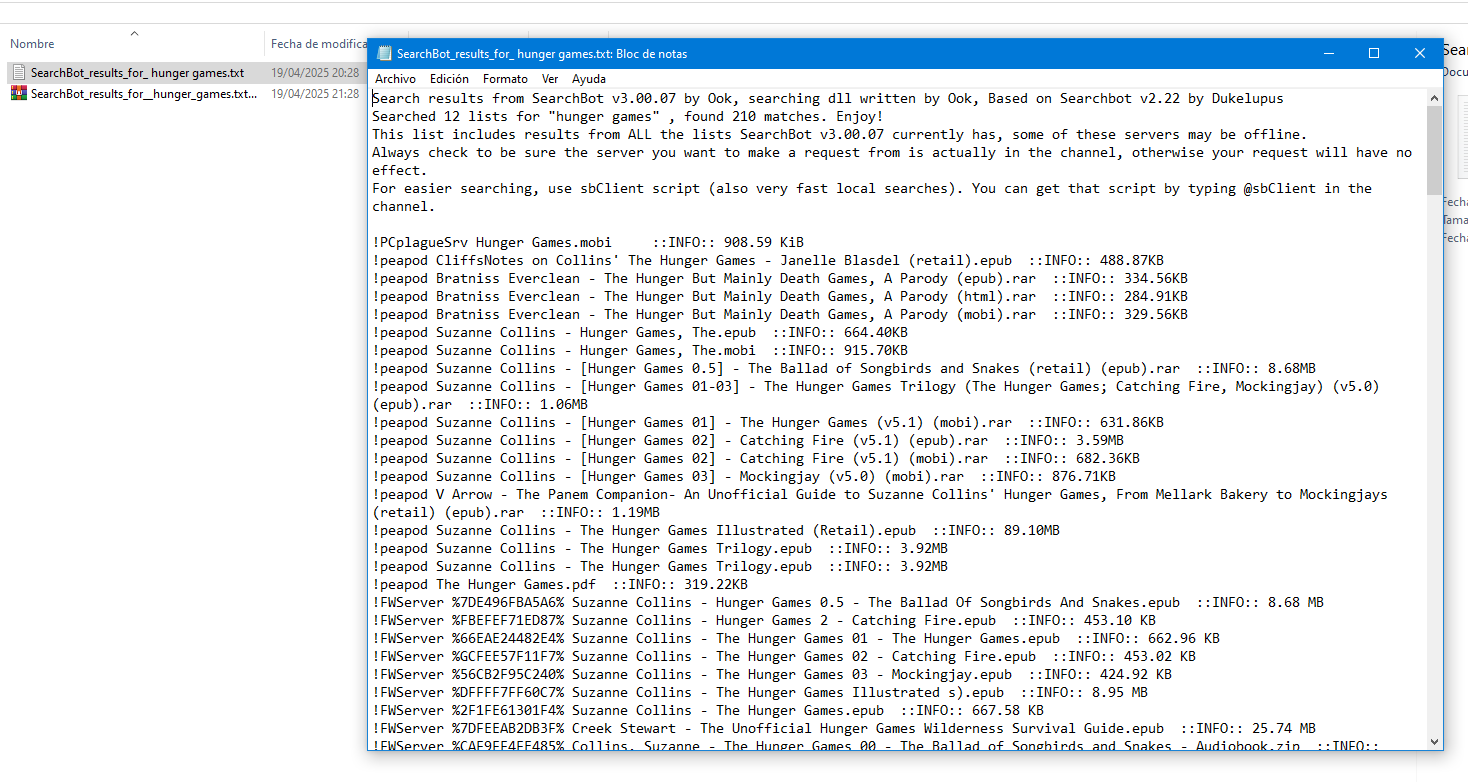Screen dimensions: 1468x782
Task: Click the Notepad vertical scrollbar thumb
Action: [1434, 150]
